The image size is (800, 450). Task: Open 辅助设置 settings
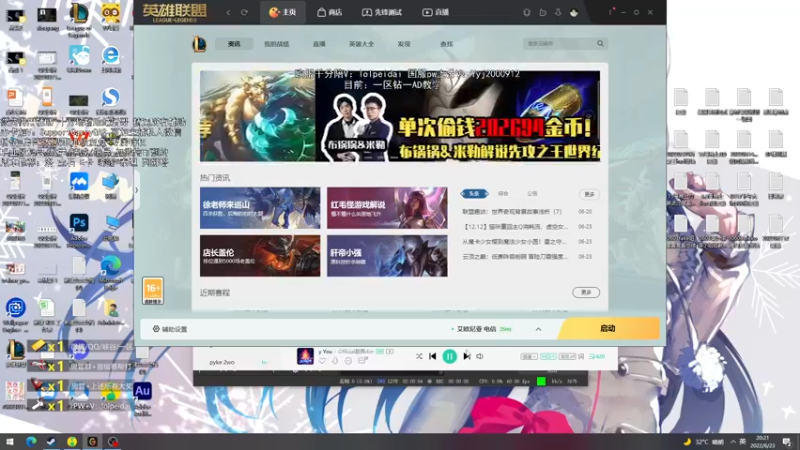[170, 329]
